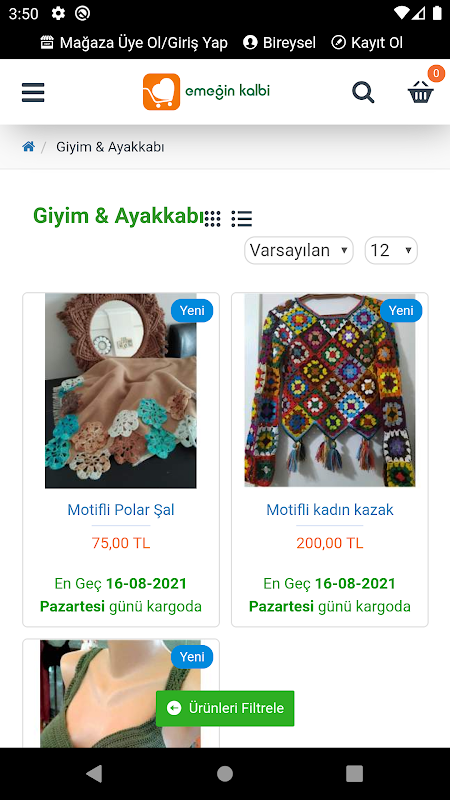Switch to grid view layout icon
The height and width of the screenshot is (800, 450).
click(x=213, y=218)
